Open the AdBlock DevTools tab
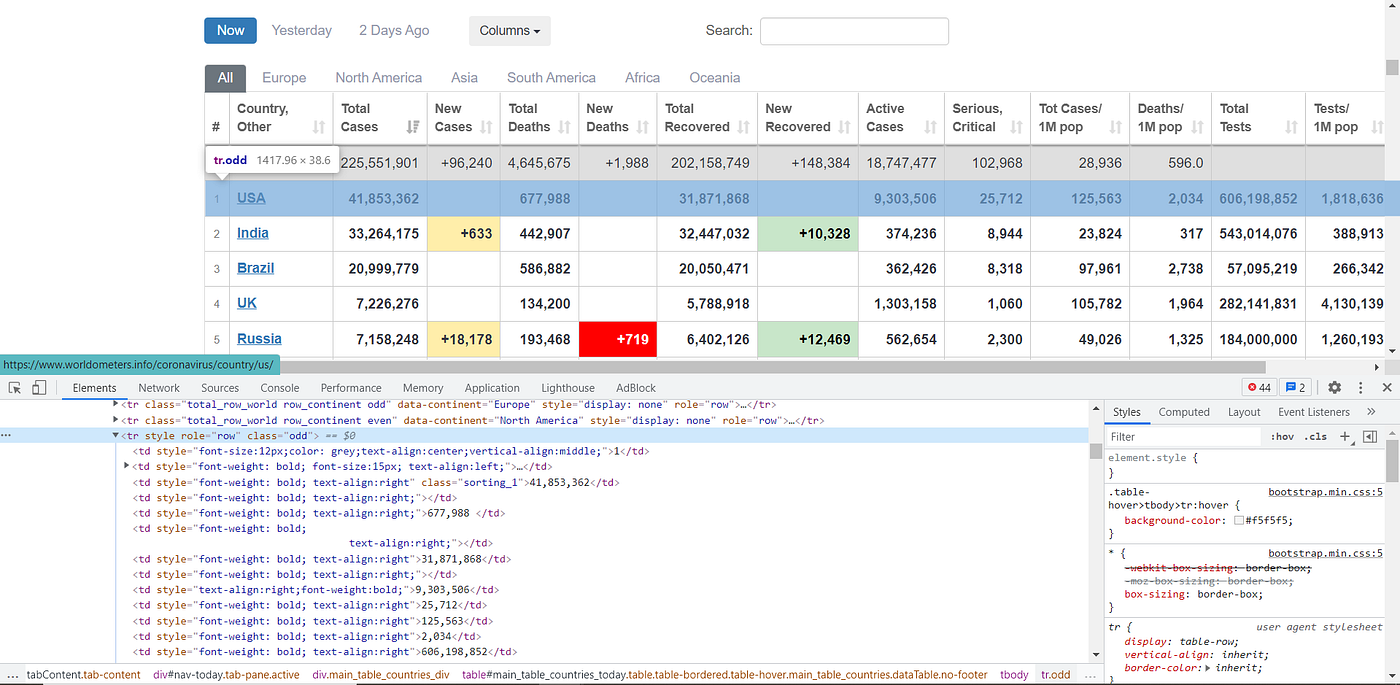 pos(636,388)
